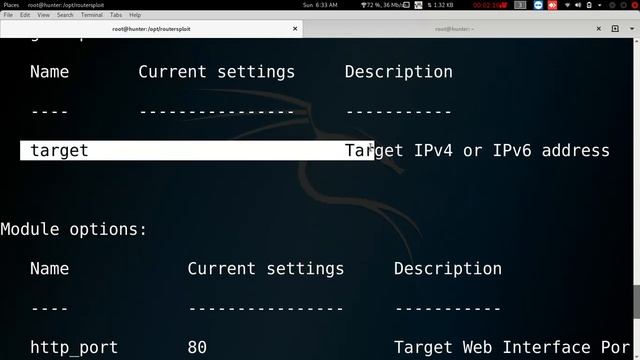Switch to the root@hunter:/opt/routersploit tab
This screenshot has height=360, width=640.
(151, 29)
